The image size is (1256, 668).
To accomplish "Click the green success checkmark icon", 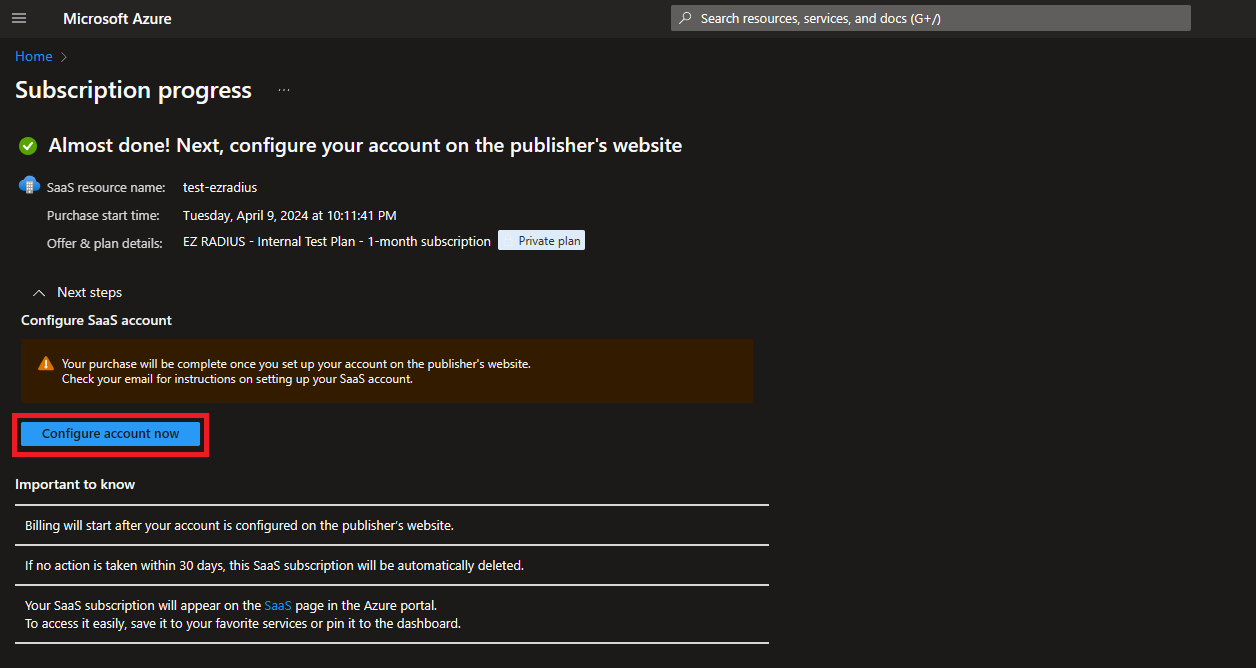I will click(x=28, y=146).
